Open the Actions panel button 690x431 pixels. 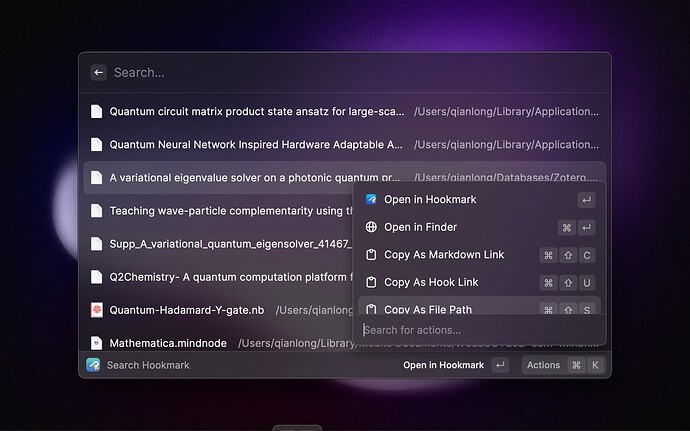(563, 365)
